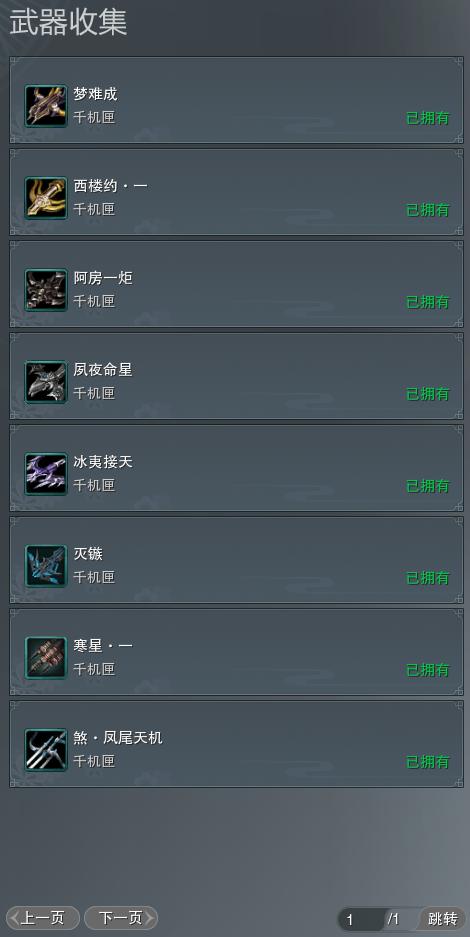Go to next page with 下一页
The image size is (470, 937).
click(x=121, y=918)
